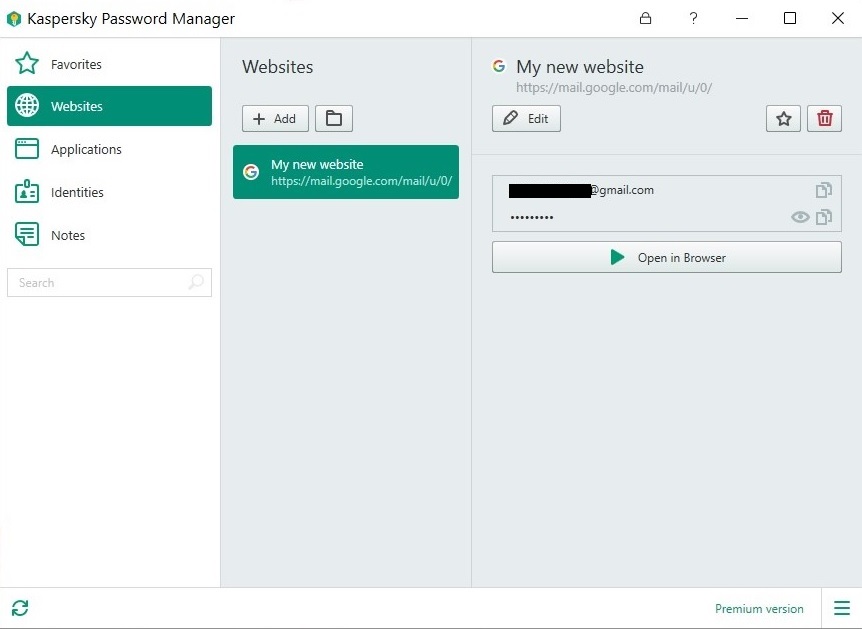Open help via the question mark icon
Screen dimensions: 862x629
(693, 18)
